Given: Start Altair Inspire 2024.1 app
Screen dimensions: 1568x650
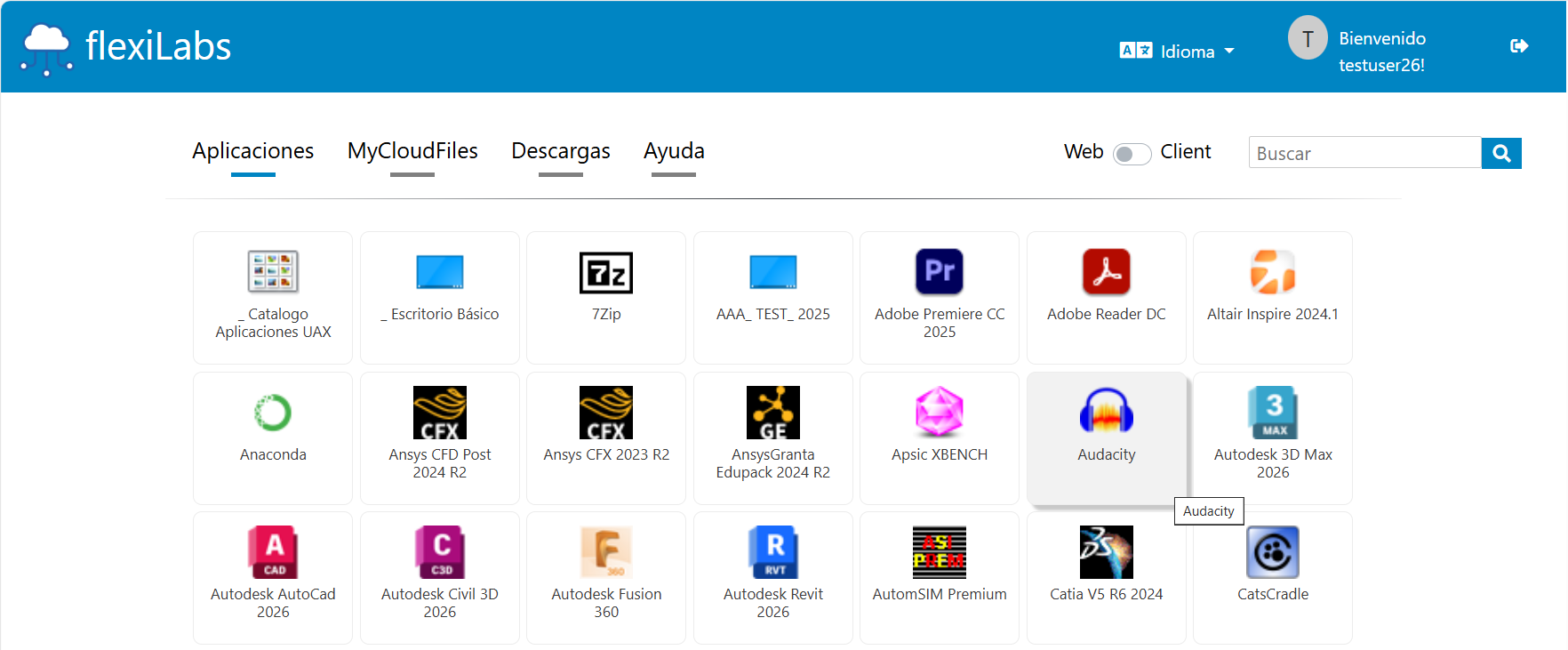Looking at the screenshot, I should (x=1272, y=272).
